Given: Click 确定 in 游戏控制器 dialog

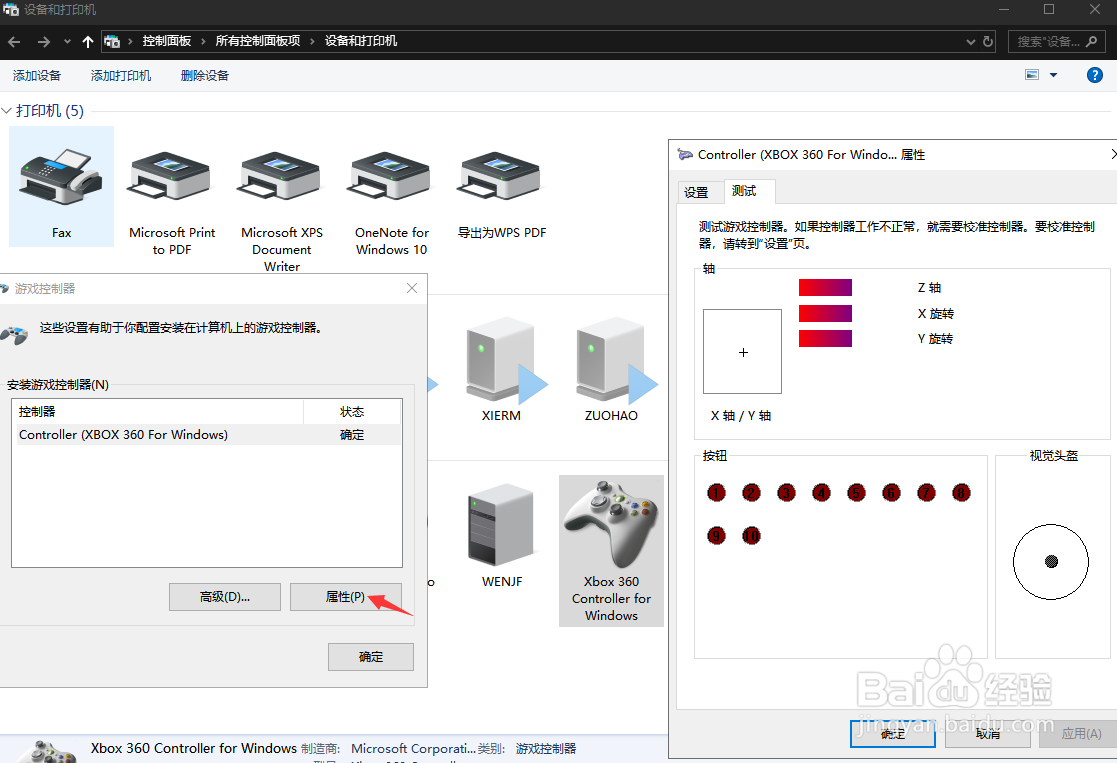Looking at the screenshot, I should [370, 657].
